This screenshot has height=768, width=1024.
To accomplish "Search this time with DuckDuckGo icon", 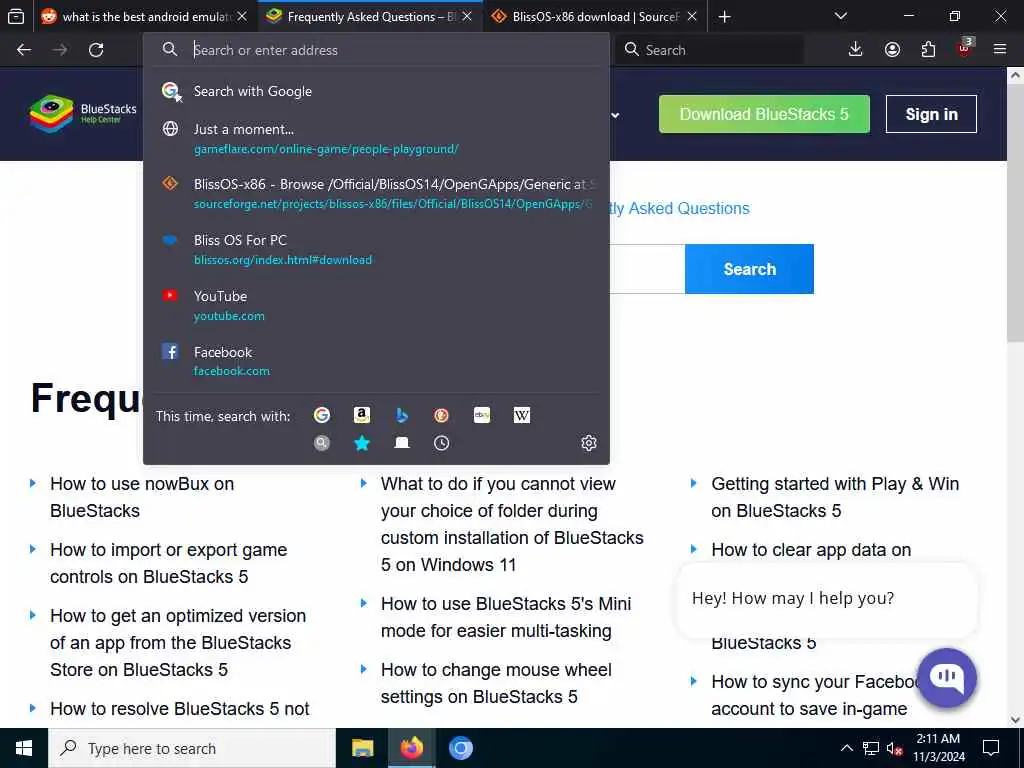I will pyautogui.click(x=441, y=415).
